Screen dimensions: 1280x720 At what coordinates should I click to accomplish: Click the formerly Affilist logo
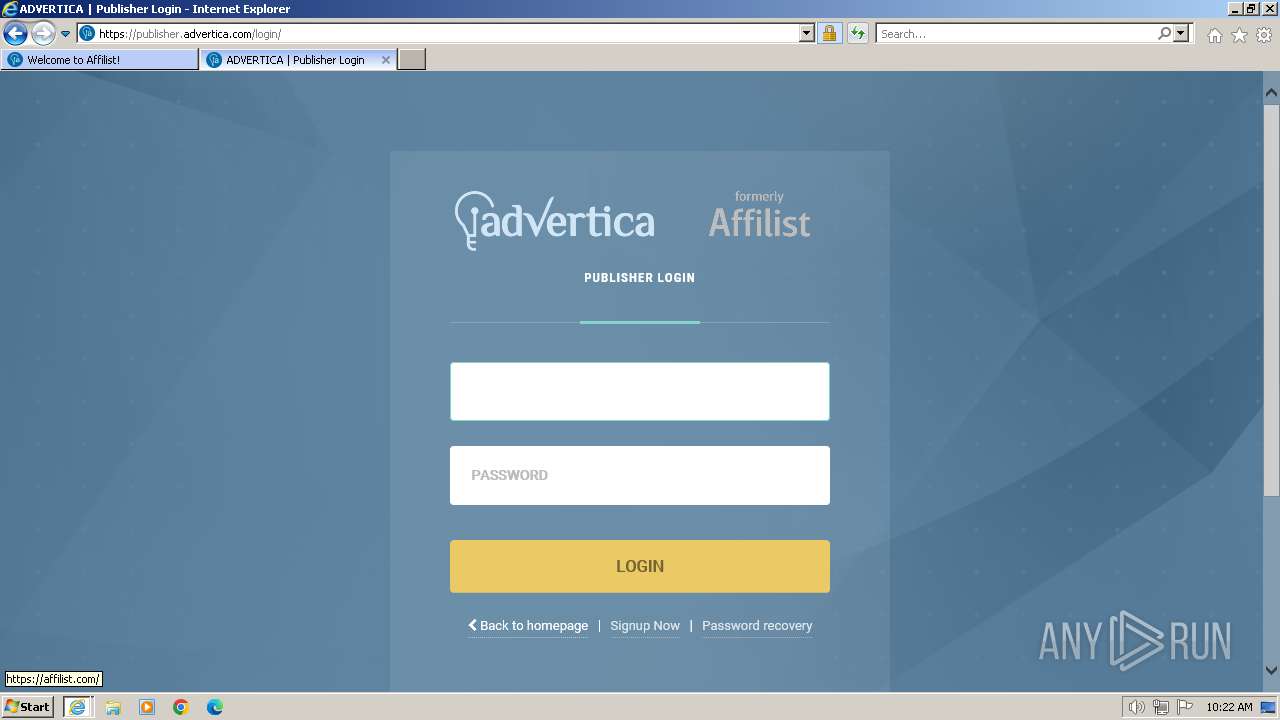coord(759,215)
